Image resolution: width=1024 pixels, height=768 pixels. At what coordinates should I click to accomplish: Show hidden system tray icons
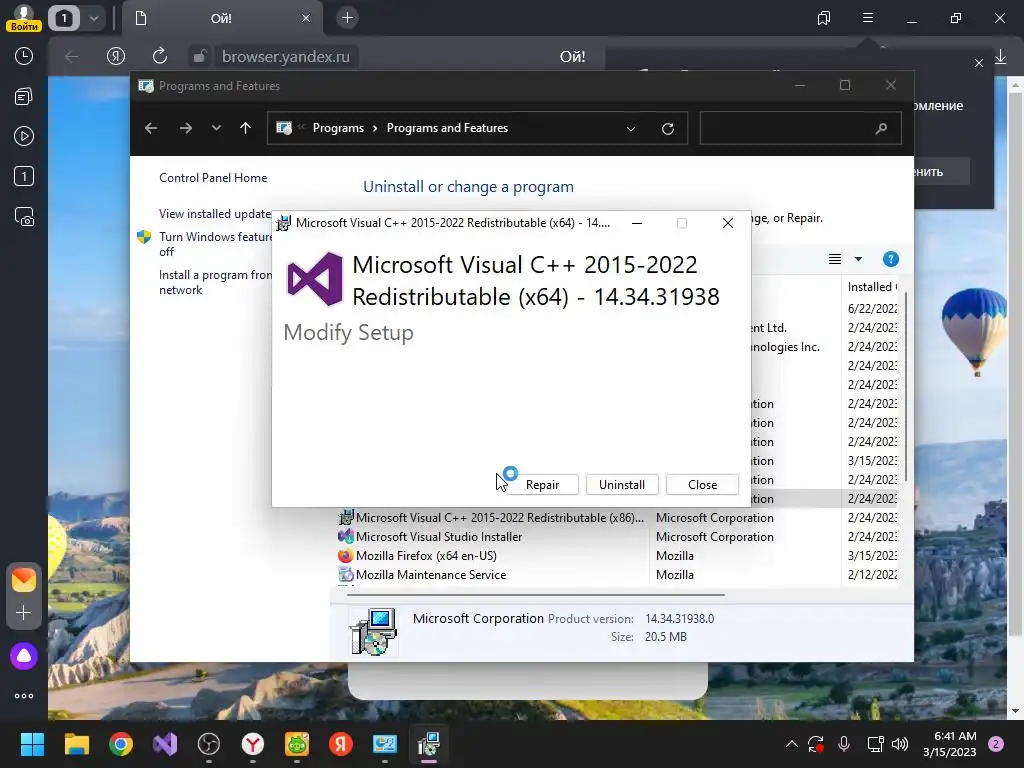point(792,744)
